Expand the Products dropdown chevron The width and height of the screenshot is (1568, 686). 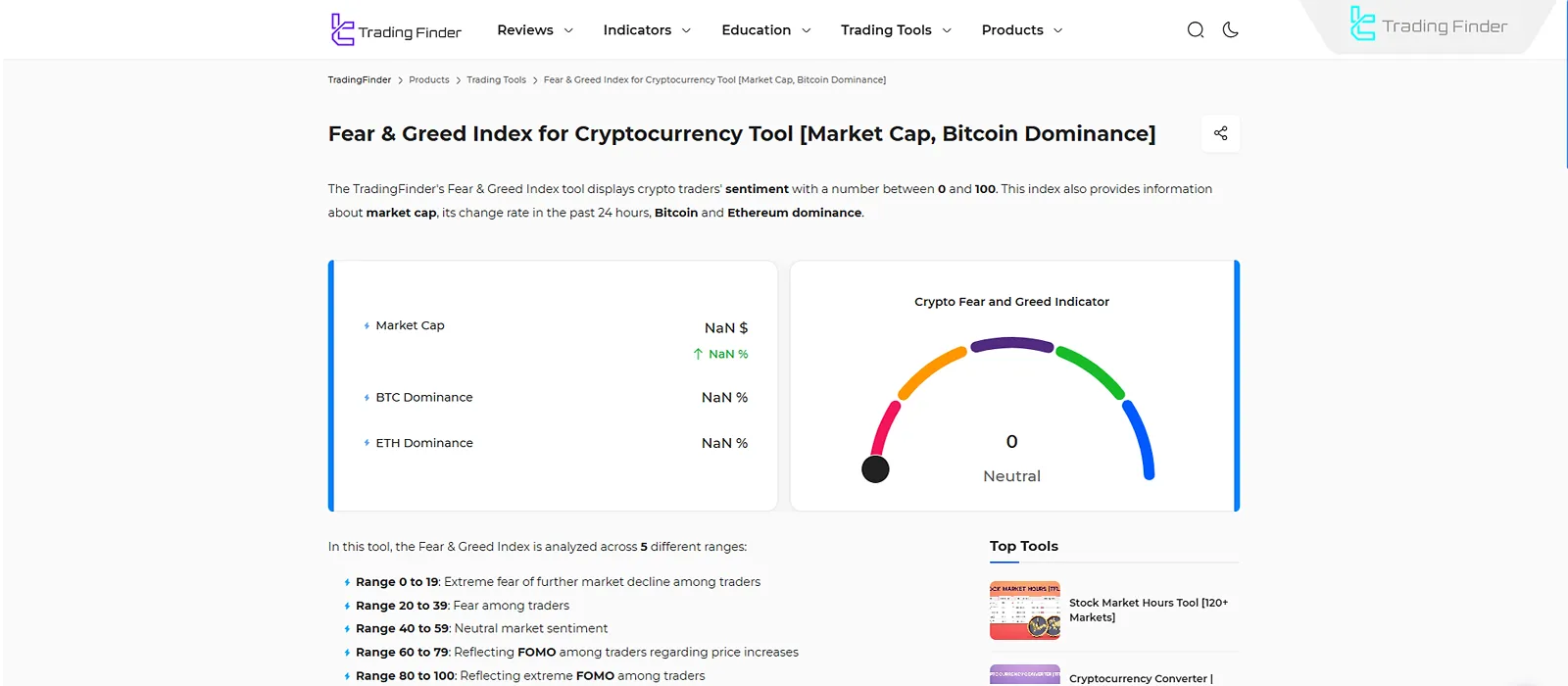(1058, 30)
